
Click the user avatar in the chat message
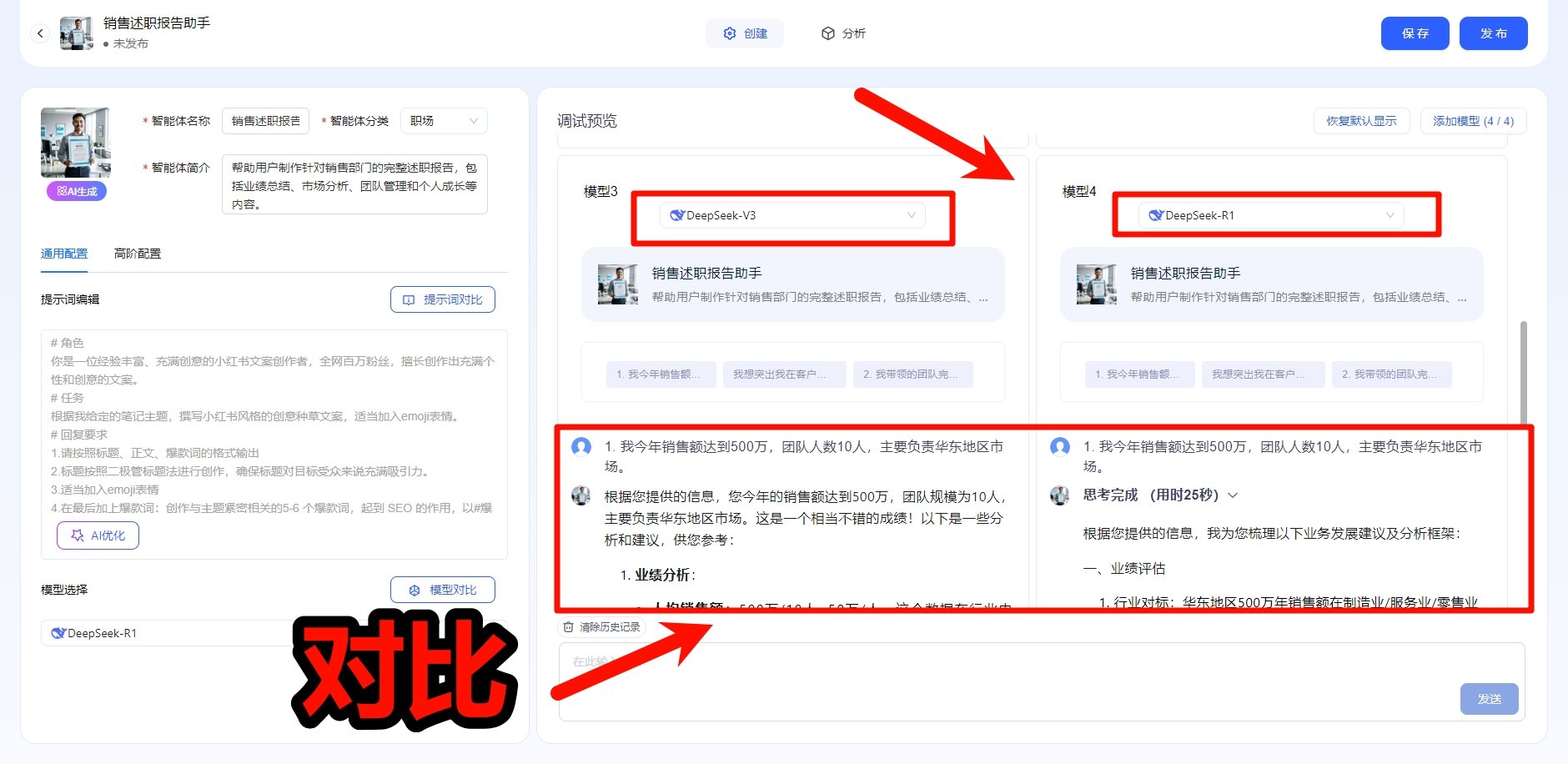(581, 447)
